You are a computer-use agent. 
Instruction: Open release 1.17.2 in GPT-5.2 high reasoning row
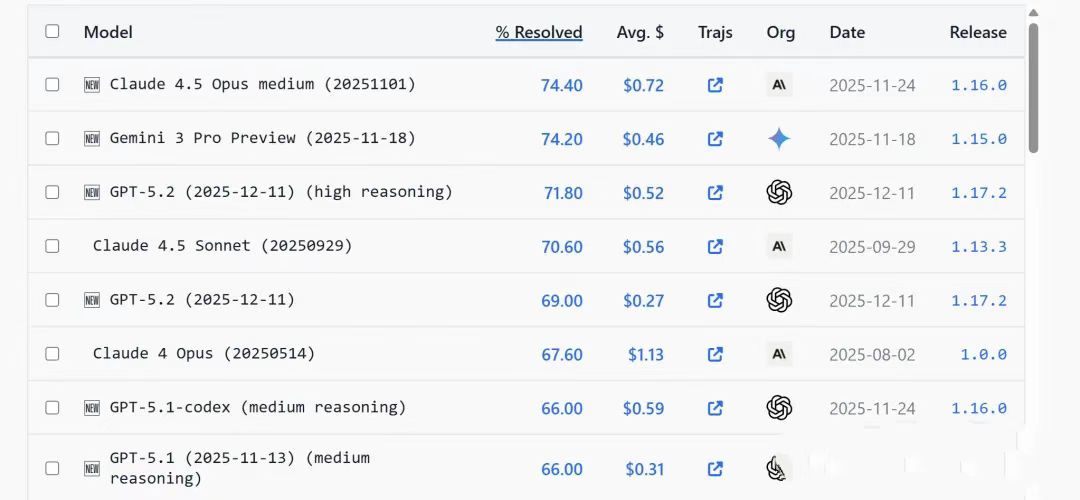(x=979, y=193)
